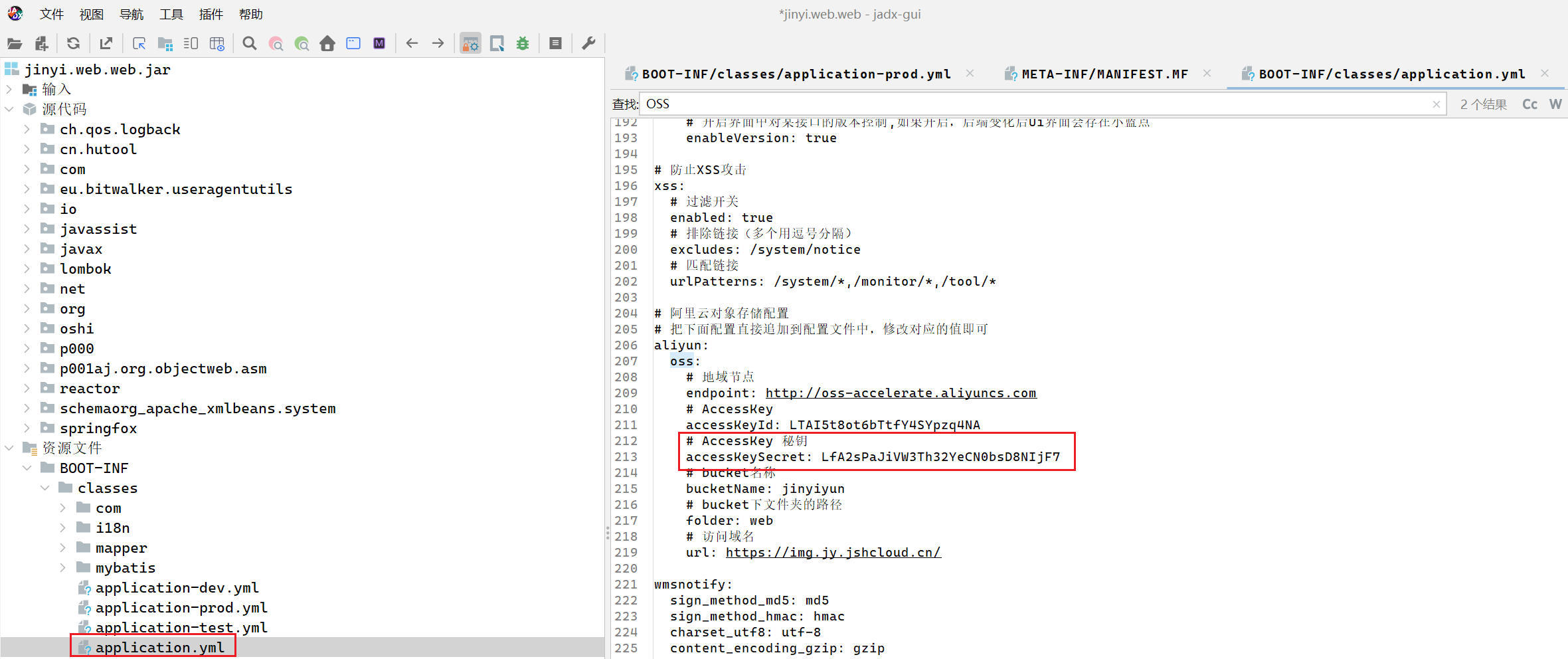Screen dimensions: 1568x659
Task: Open the log viewer icon
Action: pos(556,44)
